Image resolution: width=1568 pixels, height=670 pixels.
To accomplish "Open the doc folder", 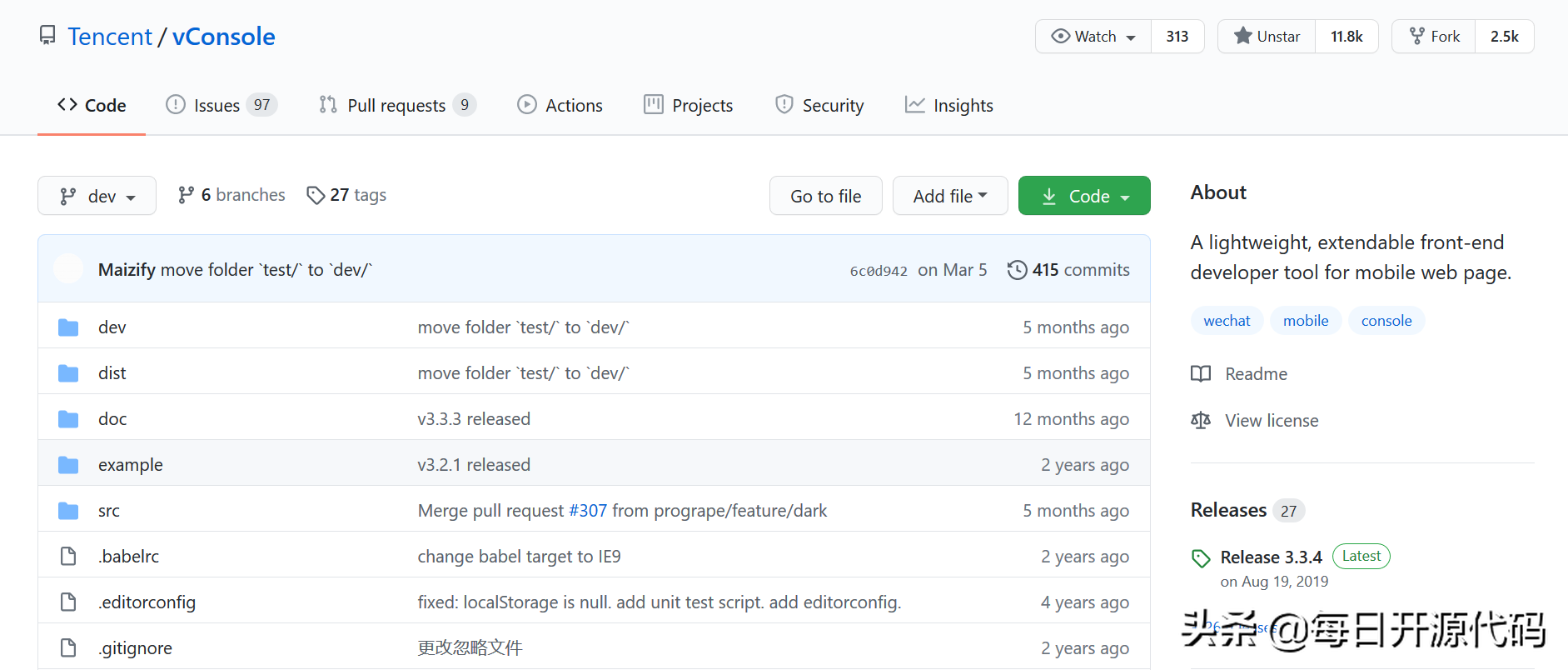I will click(112, 419).
